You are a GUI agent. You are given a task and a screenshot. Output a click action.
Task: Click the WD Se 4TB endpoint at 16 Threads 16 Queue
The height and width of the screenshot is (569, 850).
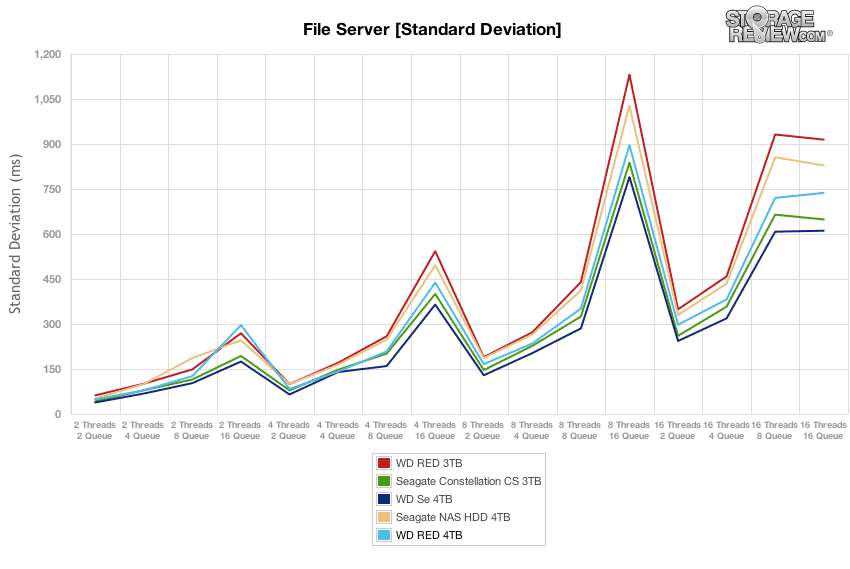pyautogui.click(x=823, y=231)
